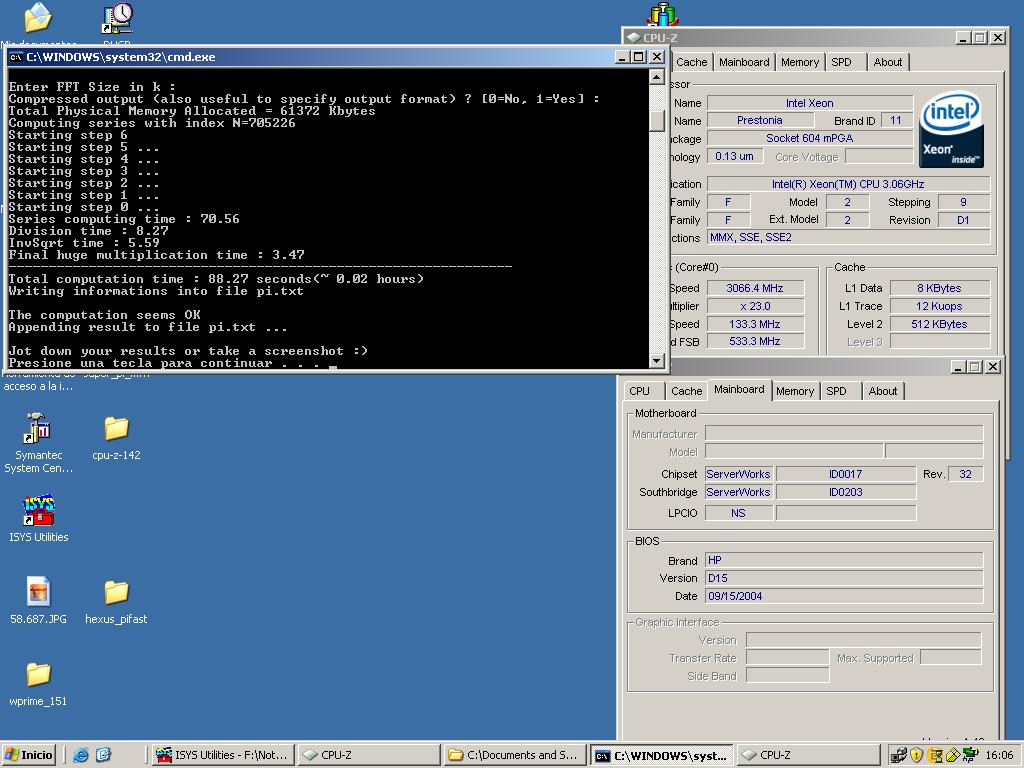This screenshot has width=1024, height=768.
Task: Click the cmd window scrollbar thumb
Action: pyautogui.click(x=657, y=121)
